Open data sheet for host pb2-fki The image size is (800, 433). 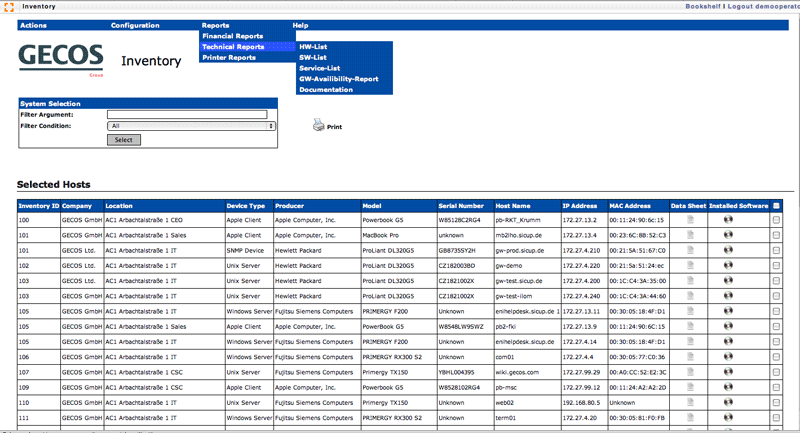[690, 326]
